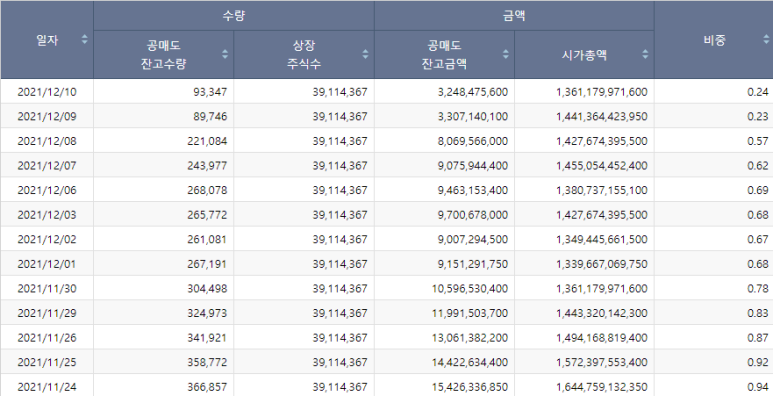The width and height of the screenshot is (773, 396).
Task: Click ratio value 0.94
Action: click(758, 387)
